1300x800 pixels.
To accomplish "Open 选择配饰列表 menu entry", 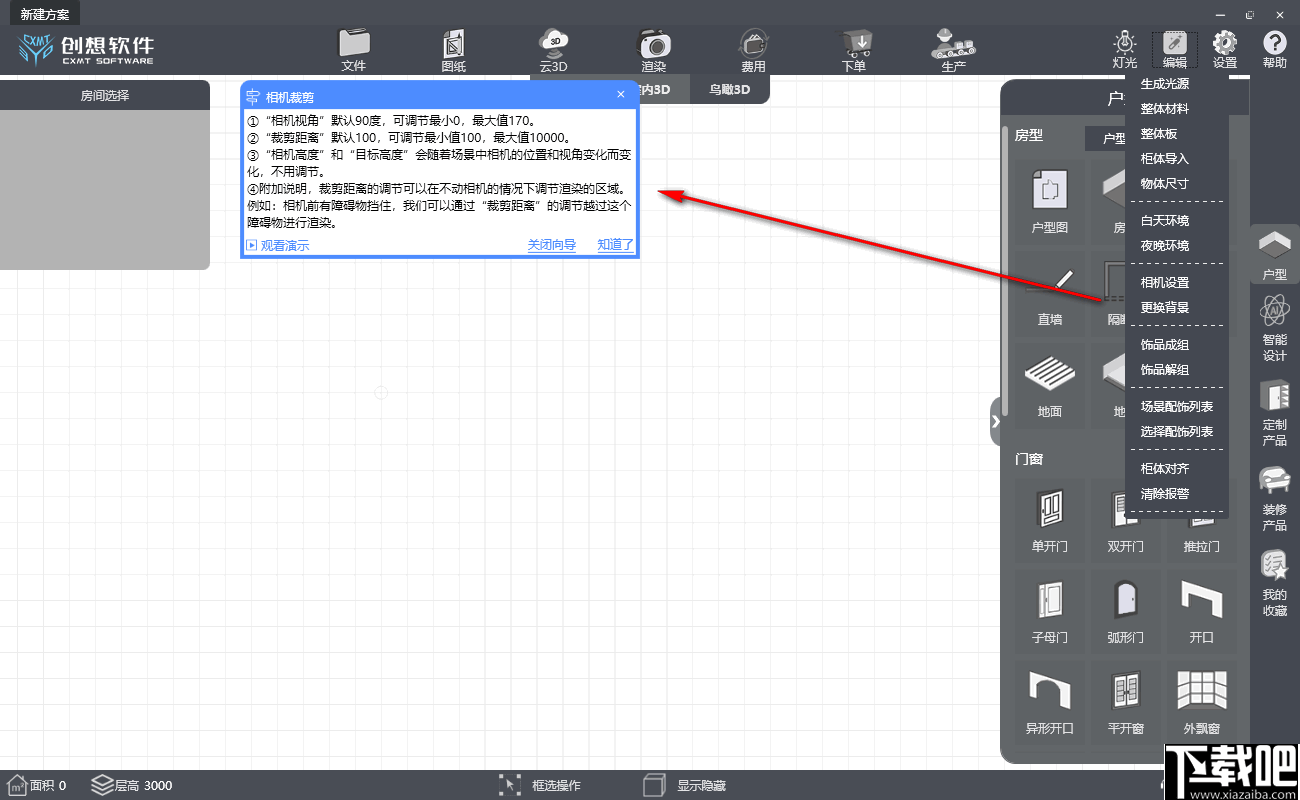I will coord(1177,432).
